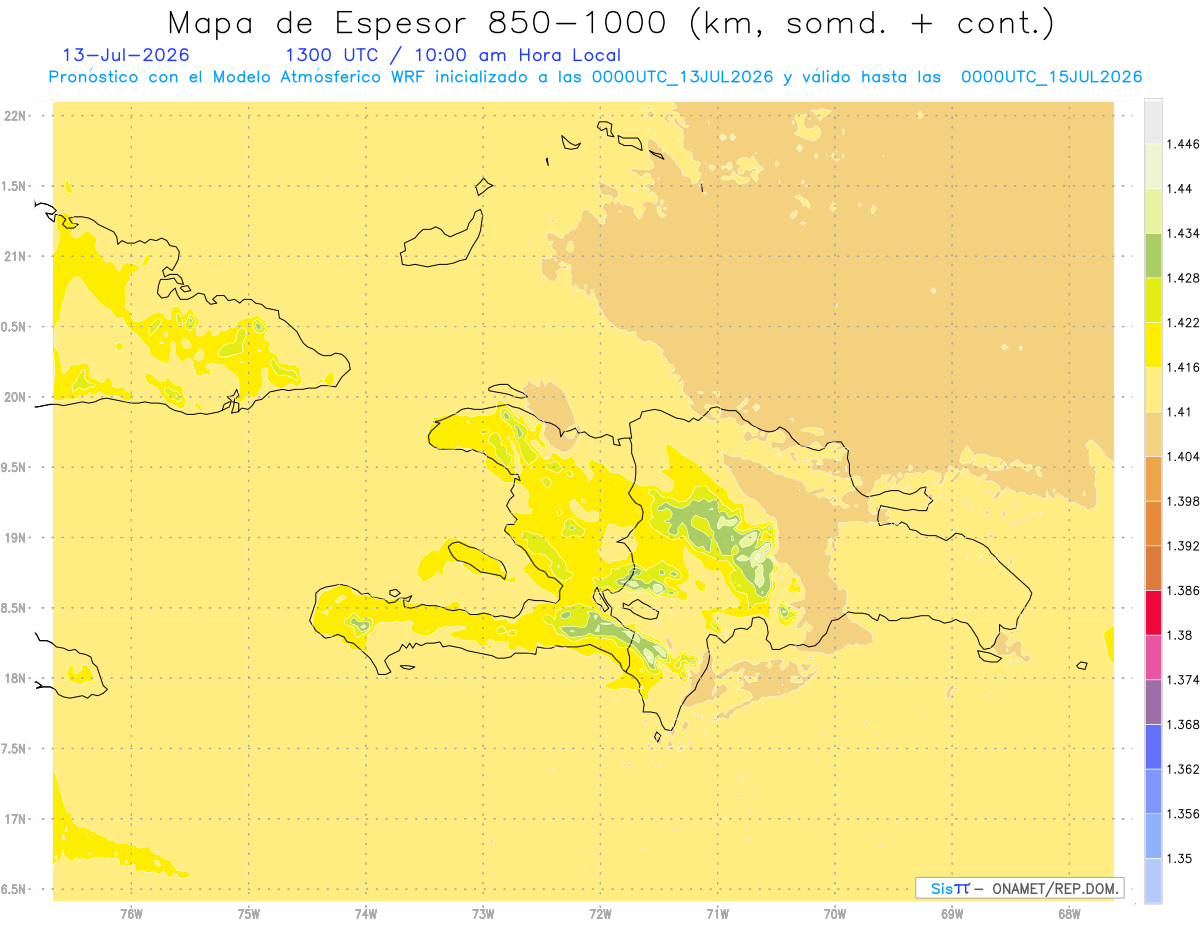Image resolution: width=1200 pixels, height=927 pixels.
Task: Click the 69W longitude axis label
Action: pos(952,914)
